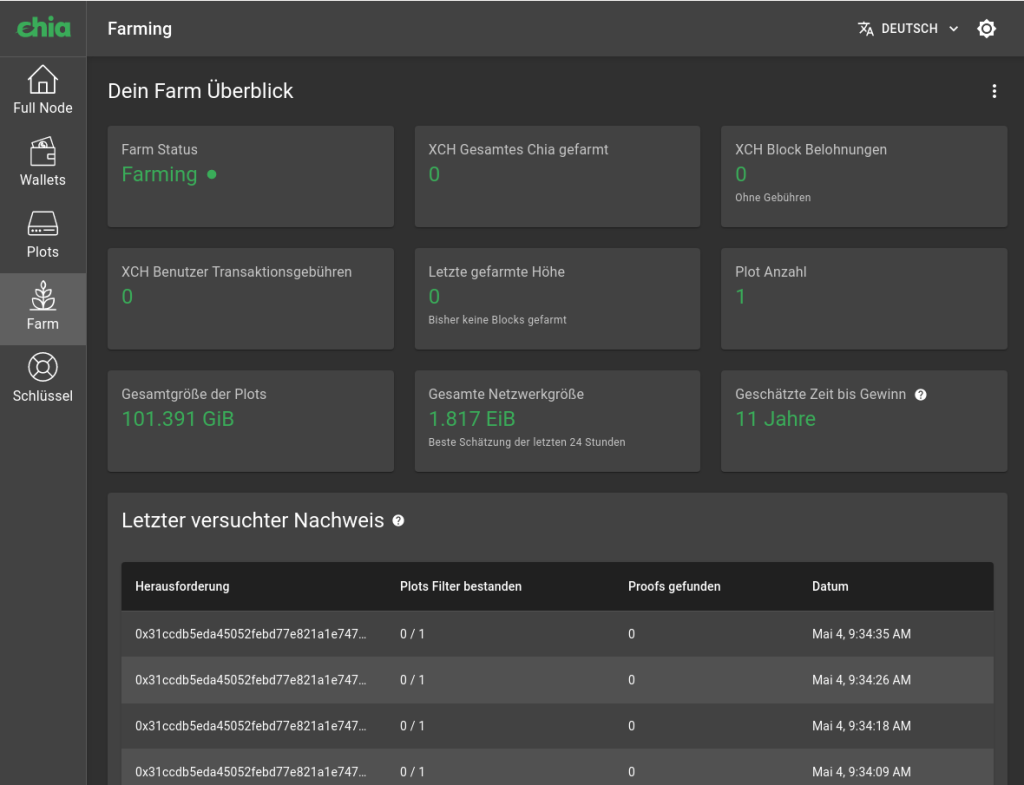Click the Datum column header

(x=829, y=586)
